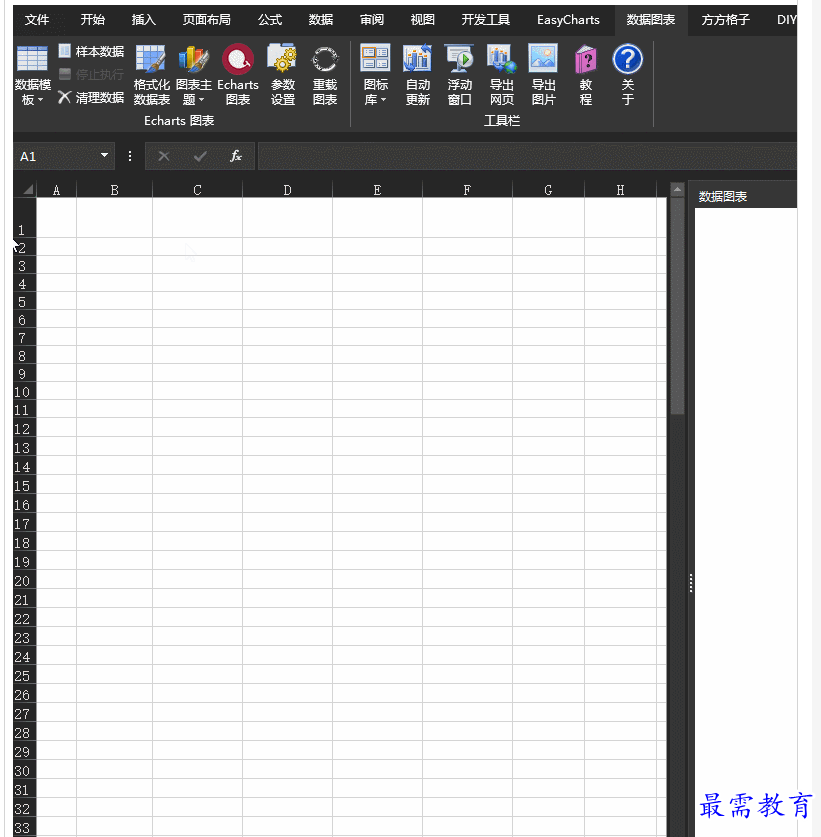Click 导出图片 export image icon
Screen dimensions: 821x837
[543, 75]
